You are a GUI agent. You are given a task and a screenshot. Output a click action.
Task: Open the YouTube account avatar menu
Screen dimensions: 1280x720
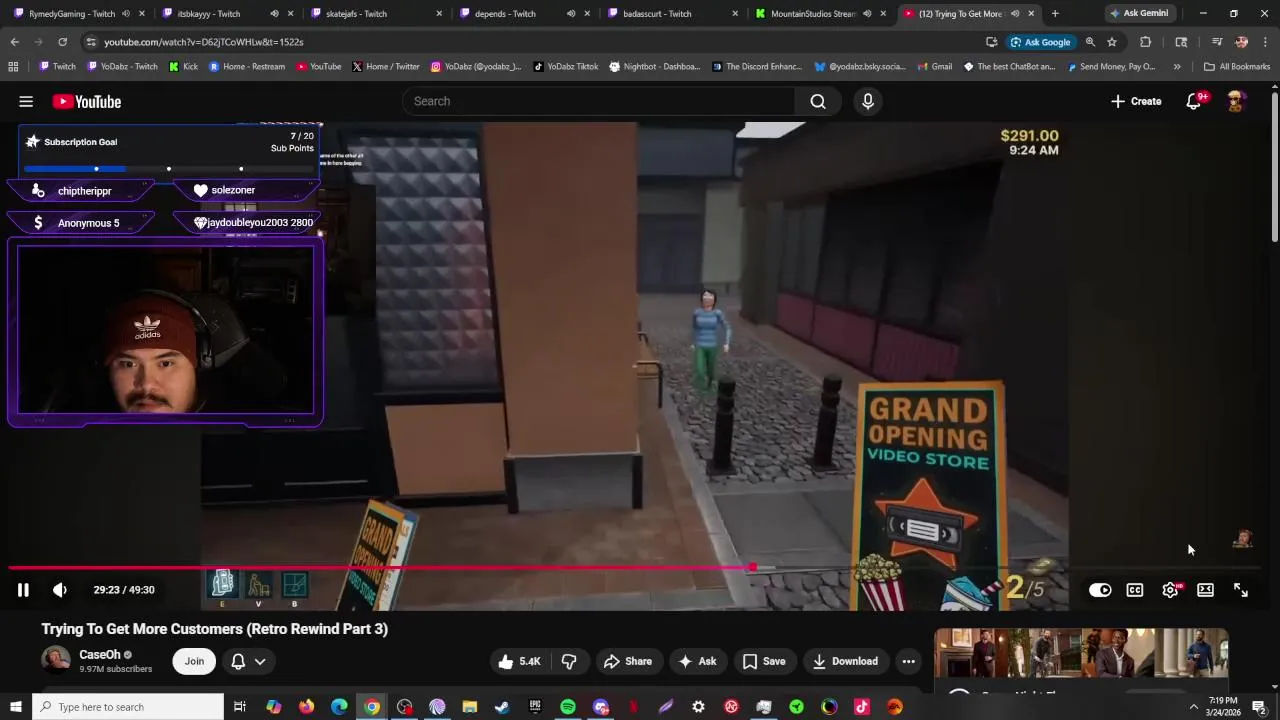click(x=1236, y=101)
